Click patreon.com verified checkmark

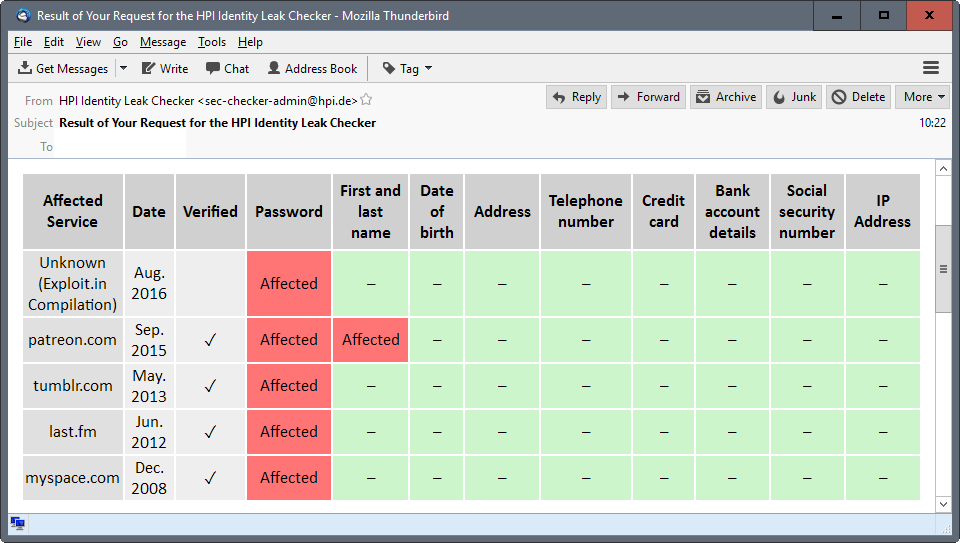210,340
